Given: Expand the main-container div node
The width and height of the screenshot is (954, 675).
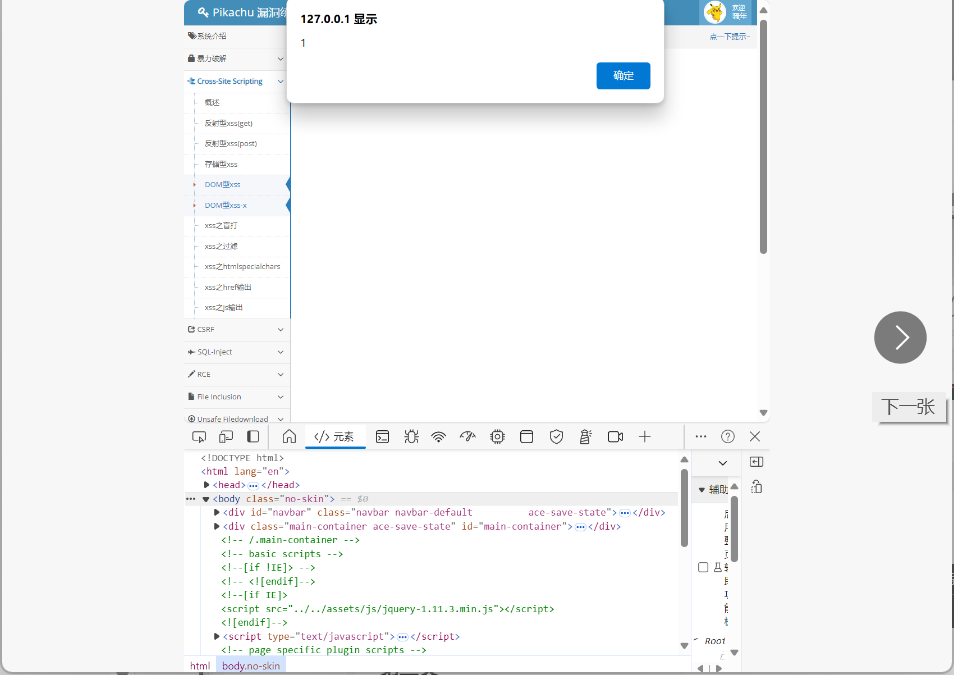Looking at the screenshot, I should point(217,526).
